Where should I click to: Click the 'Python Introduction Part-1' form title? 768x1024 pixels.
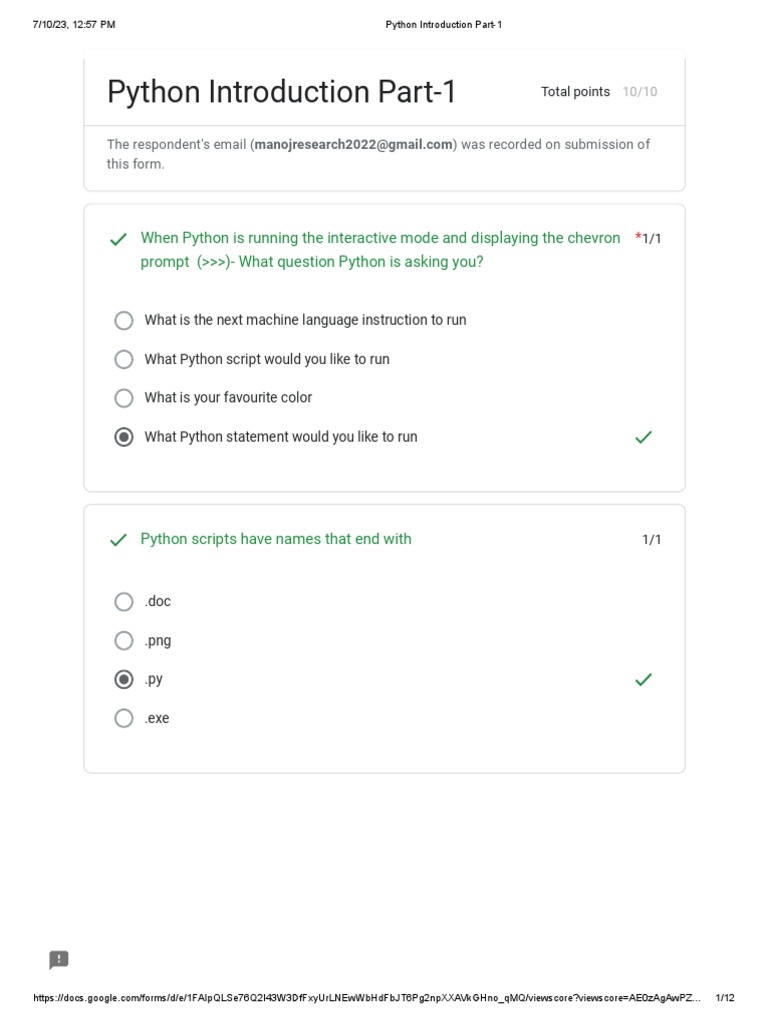click(x=282, y=92)
